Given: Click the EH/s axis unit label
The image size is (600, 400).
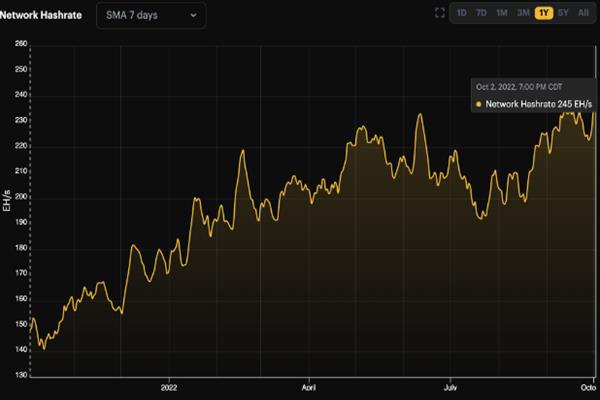Looking at the screenshot, I should pos(7,200).
